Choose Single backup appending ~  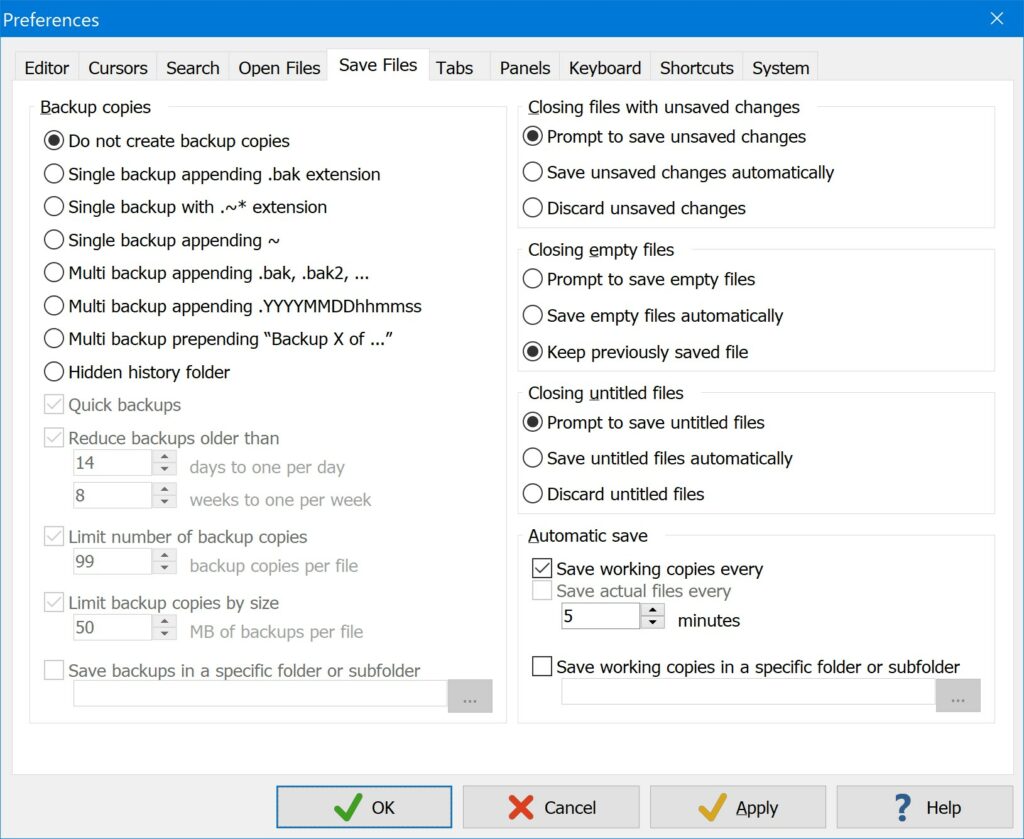pyautogui.click(x=161, y=240)
